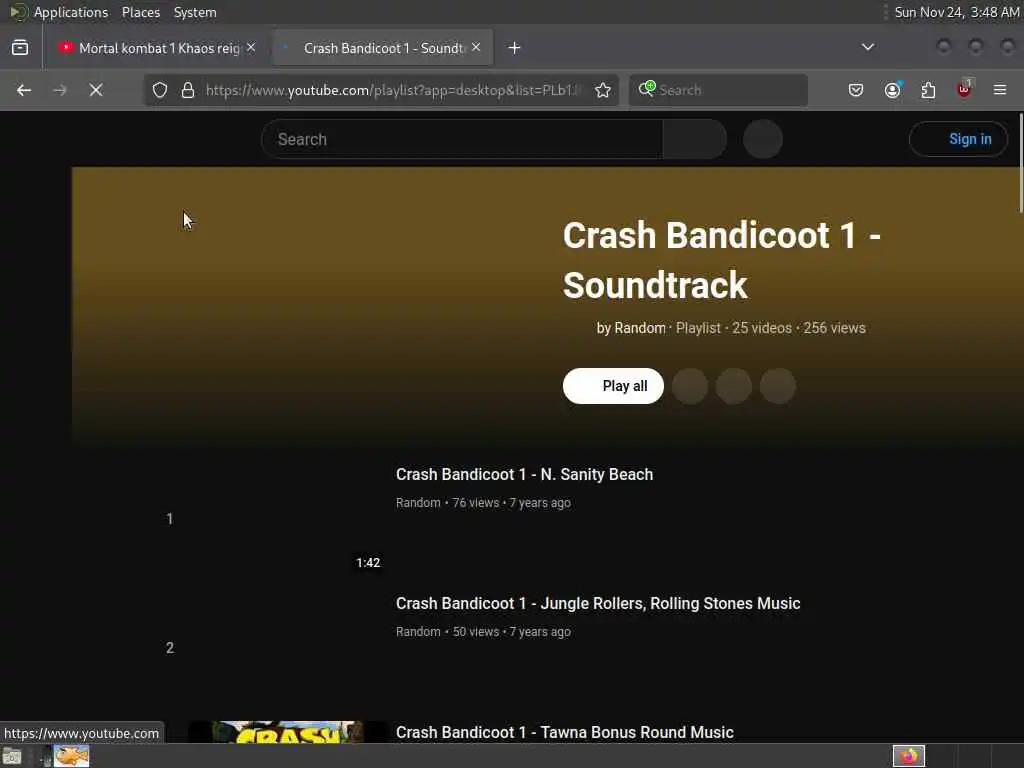Open Crash Bandicoot 1 - N. Sanity Beach video
Screen dimensions: 1024x768
click(x=524, y=474)
